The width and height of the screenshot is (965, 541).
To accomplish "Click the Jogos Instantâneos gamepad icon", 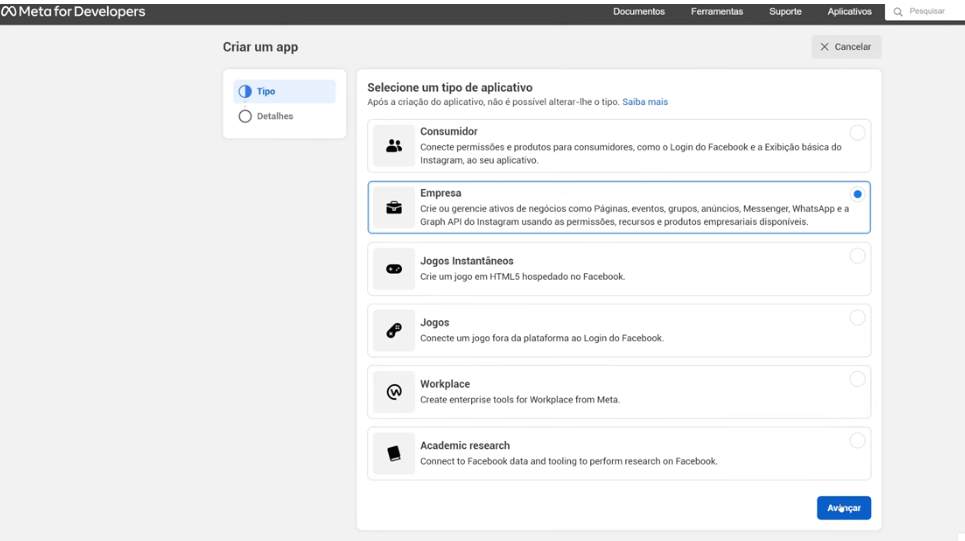I will (394, 269).
